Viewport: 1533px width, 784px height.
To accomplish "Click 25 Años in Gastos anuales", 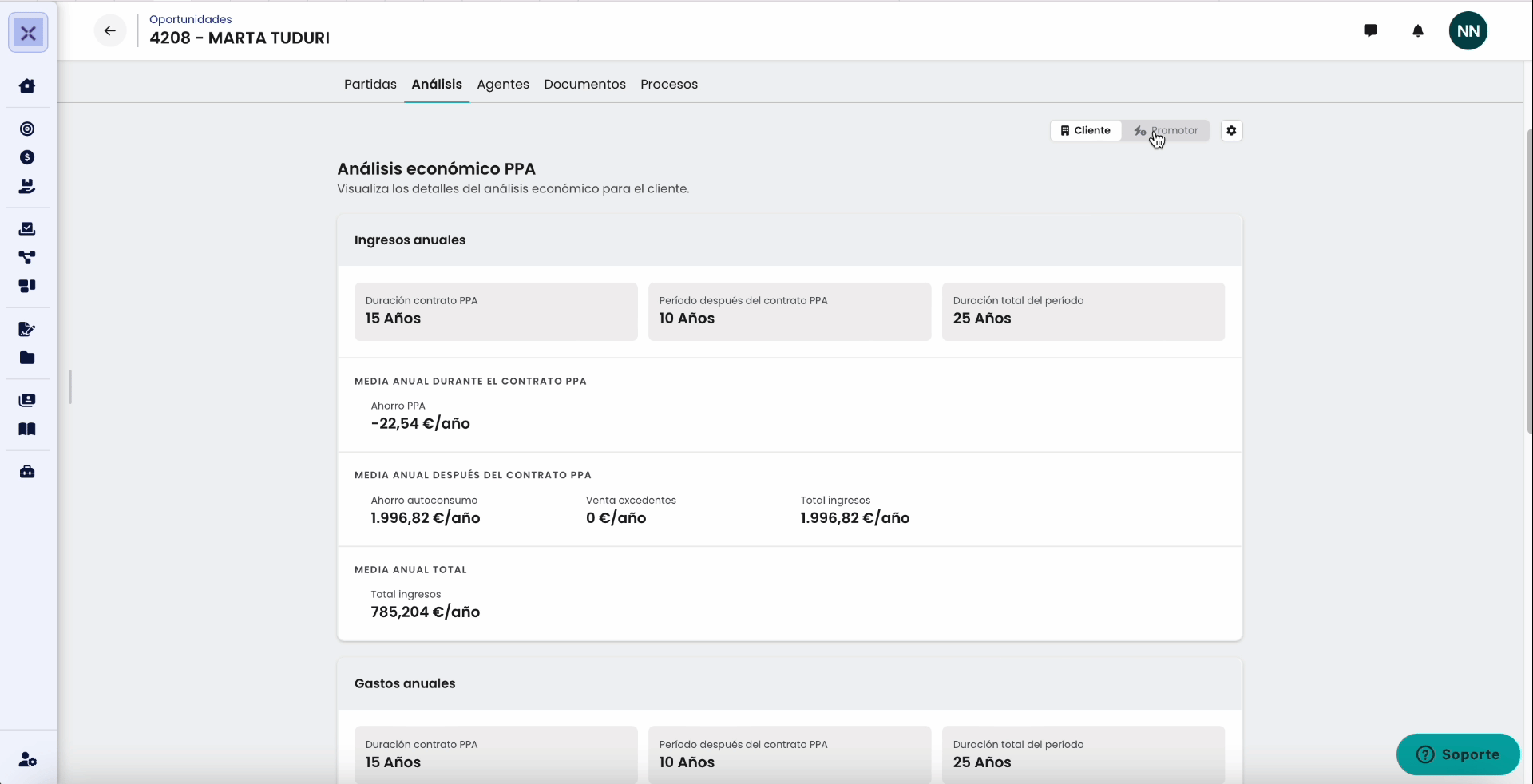I will tap(982, 762).
